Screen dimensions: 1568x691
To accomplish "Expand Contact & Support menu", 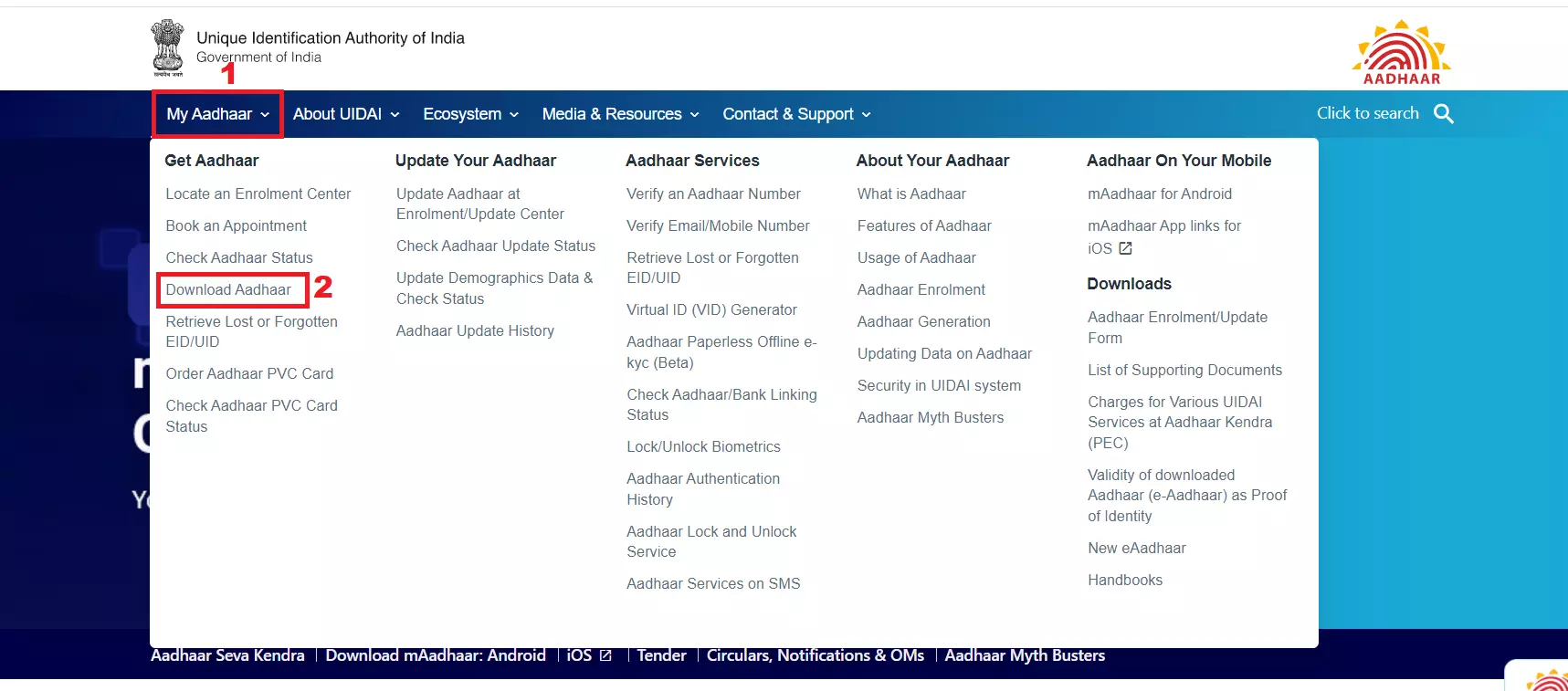I will pyautogui.click(x=796, y=114).
